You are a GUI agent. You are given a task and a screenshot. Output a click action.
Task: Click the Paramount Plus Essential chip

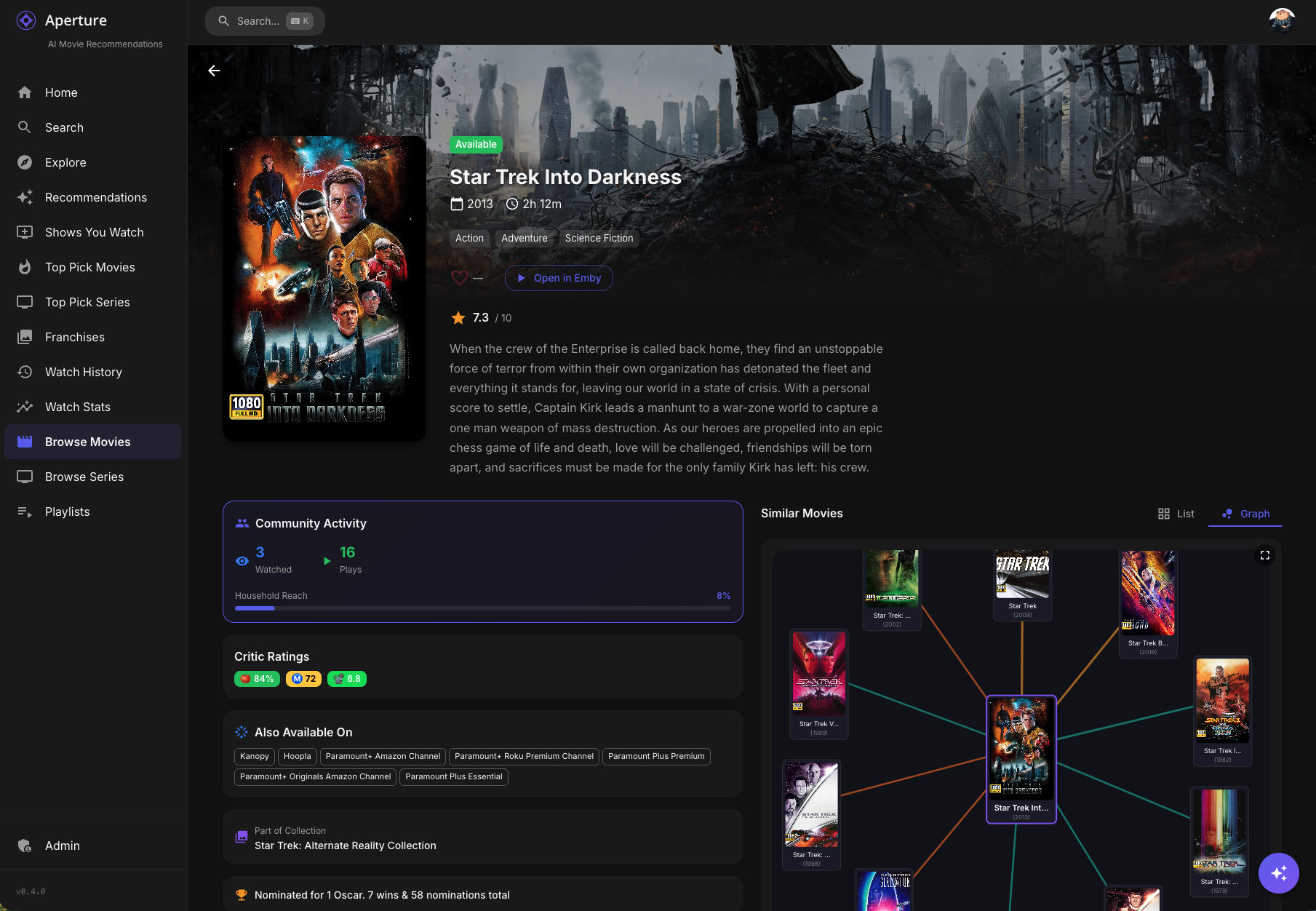pos(454,777)
